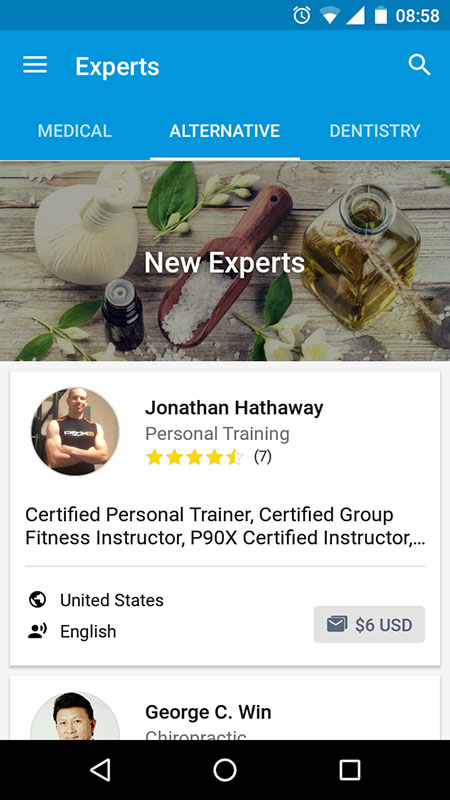Select the Alternative tab
This screenshot has height=800, width=450.
click(224, 131)
